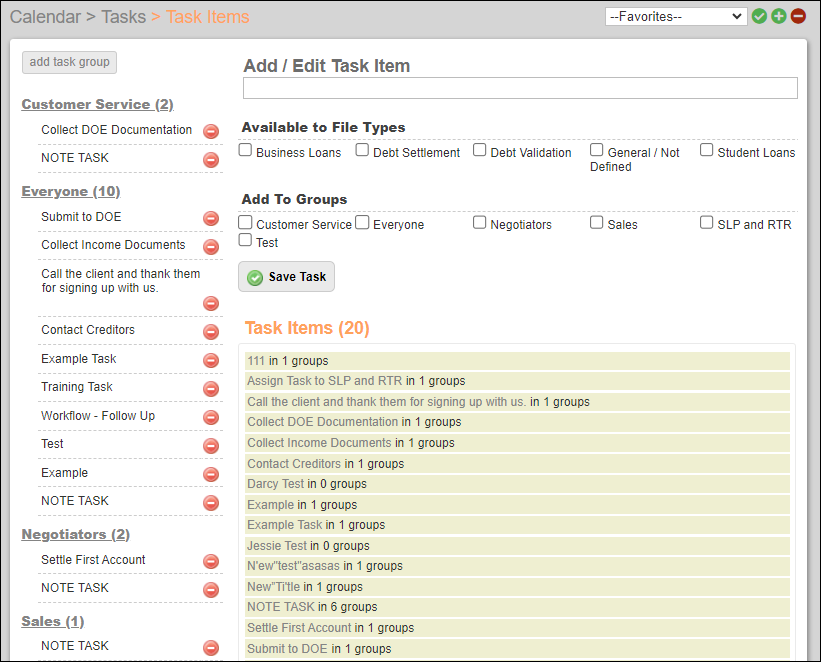Select Example in 1 groups item
This screenshot has width=821, height=662.
[517, 505]
